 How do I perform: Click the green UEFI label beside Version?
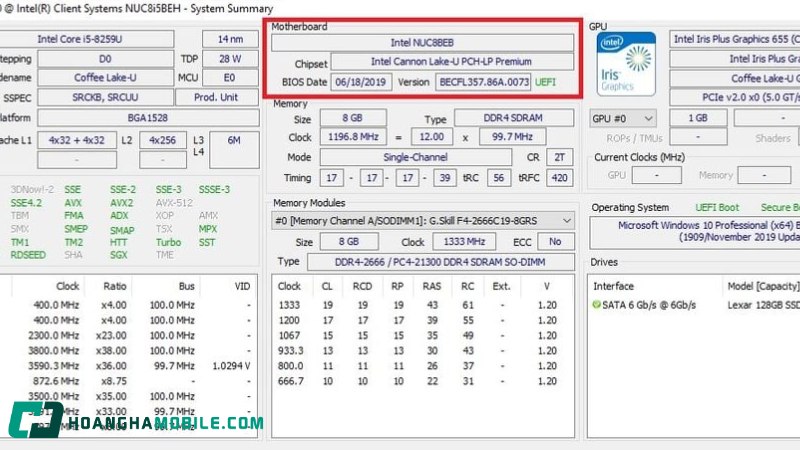click(x=546, y=82)
